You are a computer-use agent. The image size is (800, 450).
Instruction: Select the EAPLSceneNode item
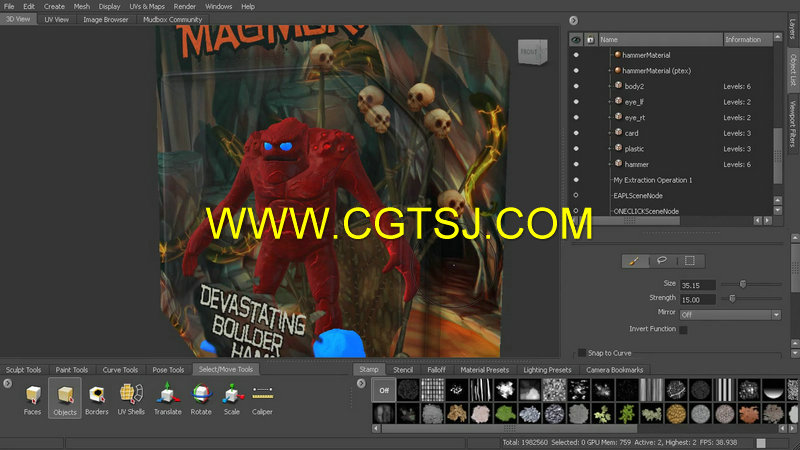[638, 195]
